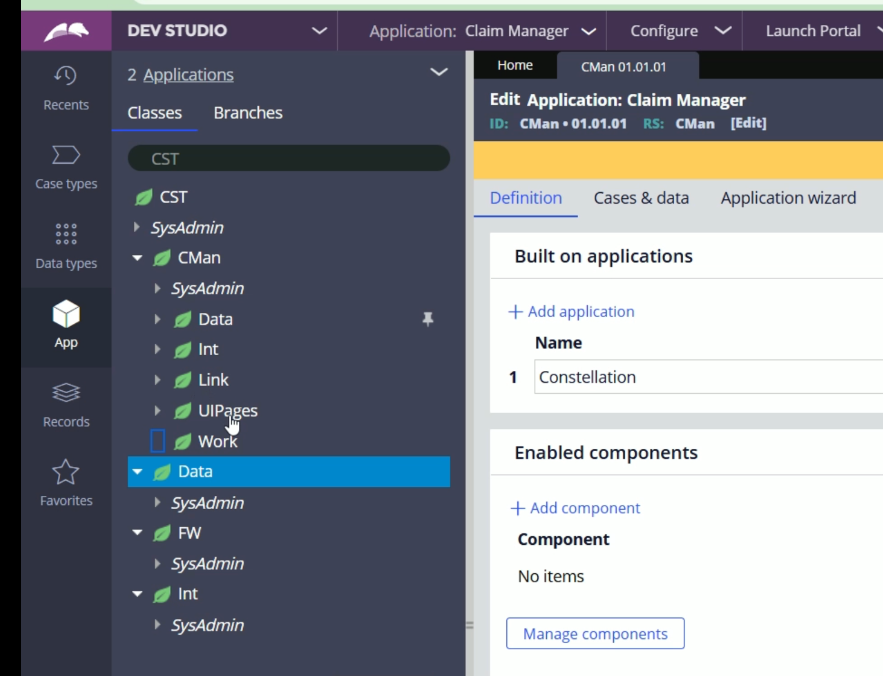The width and height of the screenshot is (883, 676).
Task: Collapse the Int node below FW
Action: click(137, 594)
